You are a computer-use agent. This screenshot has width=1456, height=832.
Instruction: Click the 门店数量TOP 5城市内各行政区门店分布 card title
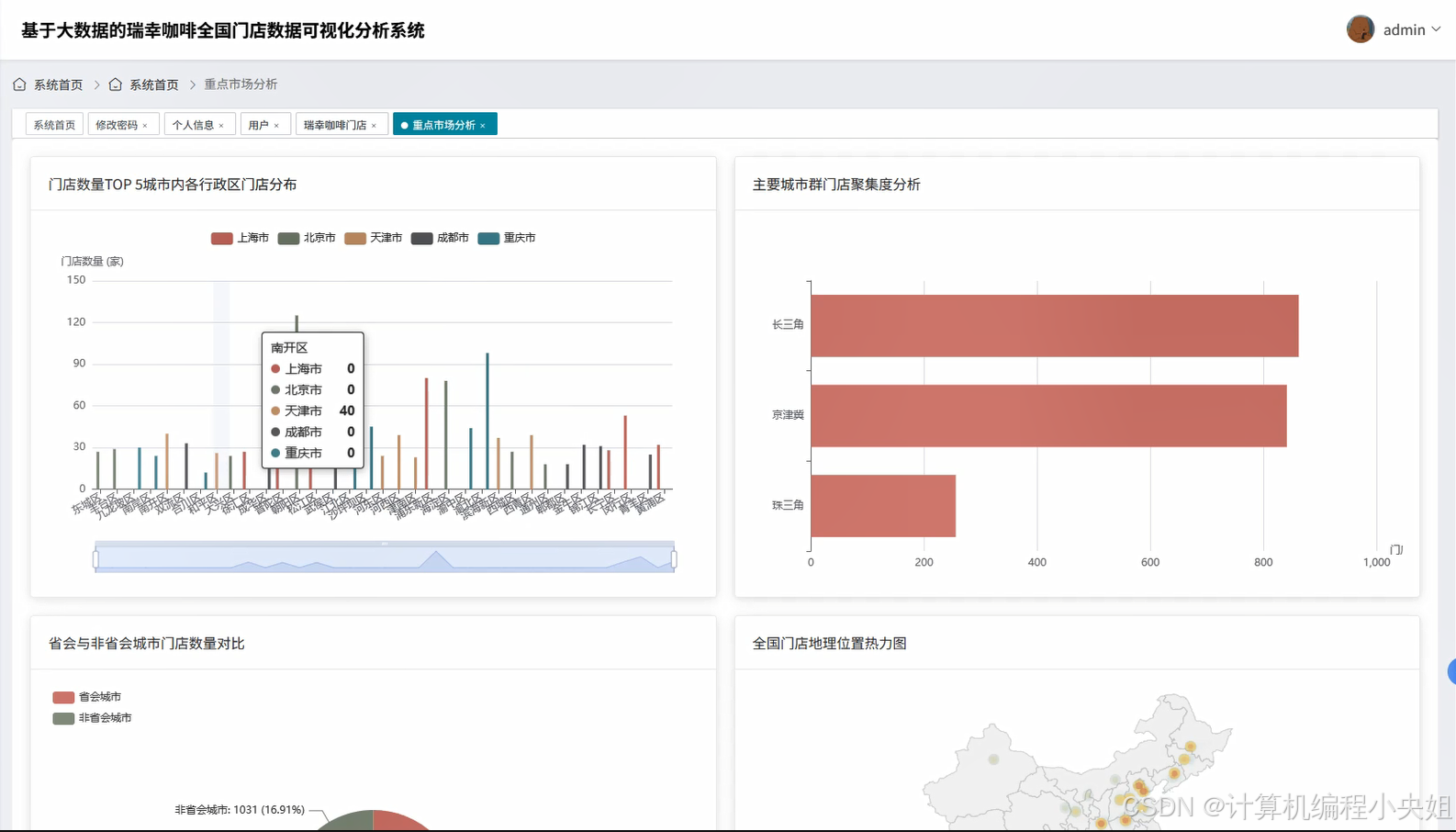[x=173, y=185]
